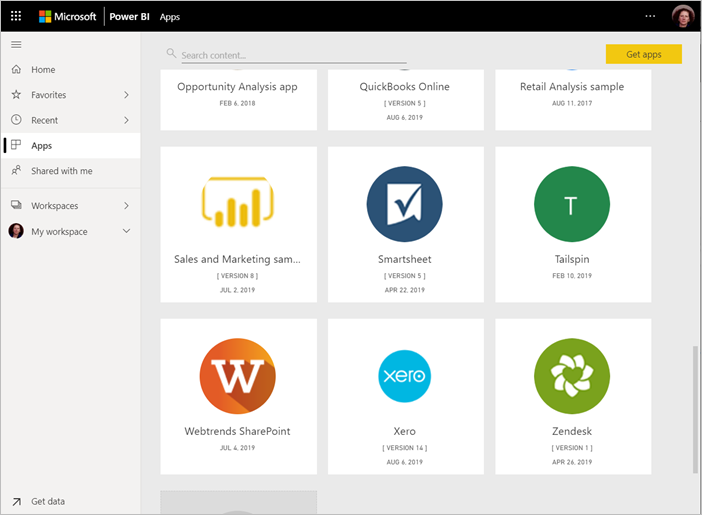This screenshot has height=515, width=702.
Task: Click the Webtrends JUL 4, 2019 date
Action: (x=237, y=448)
